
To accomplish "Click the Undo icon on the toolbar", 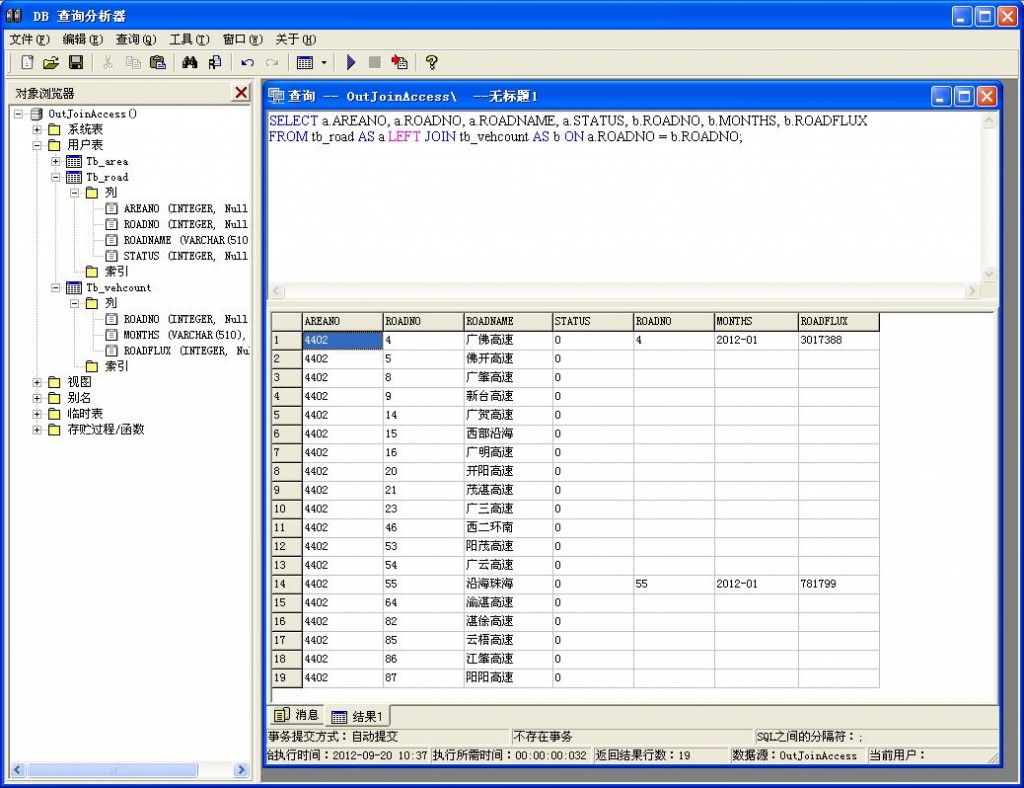I will point(246,62).
